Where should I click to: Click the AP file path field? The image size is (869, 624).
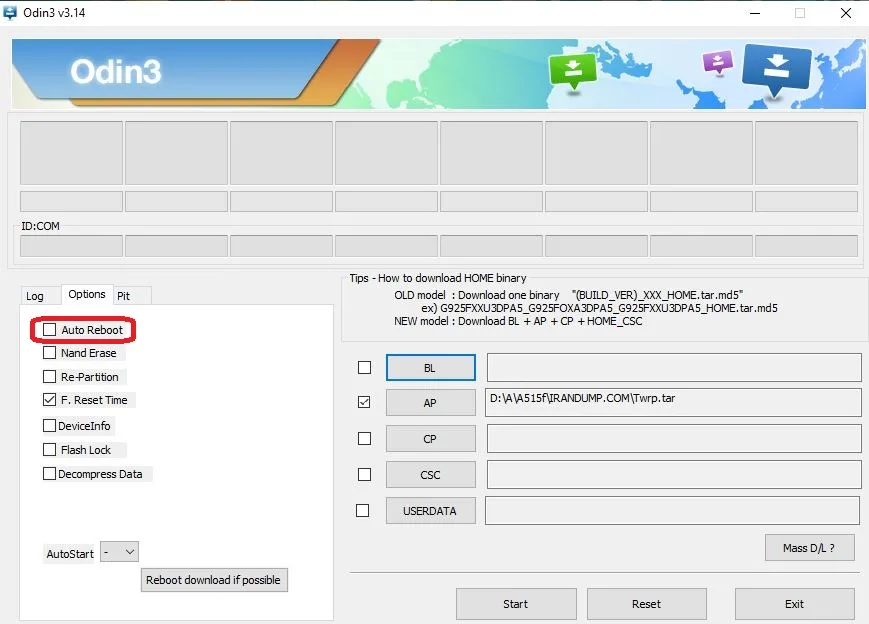(x=673, y=402)
